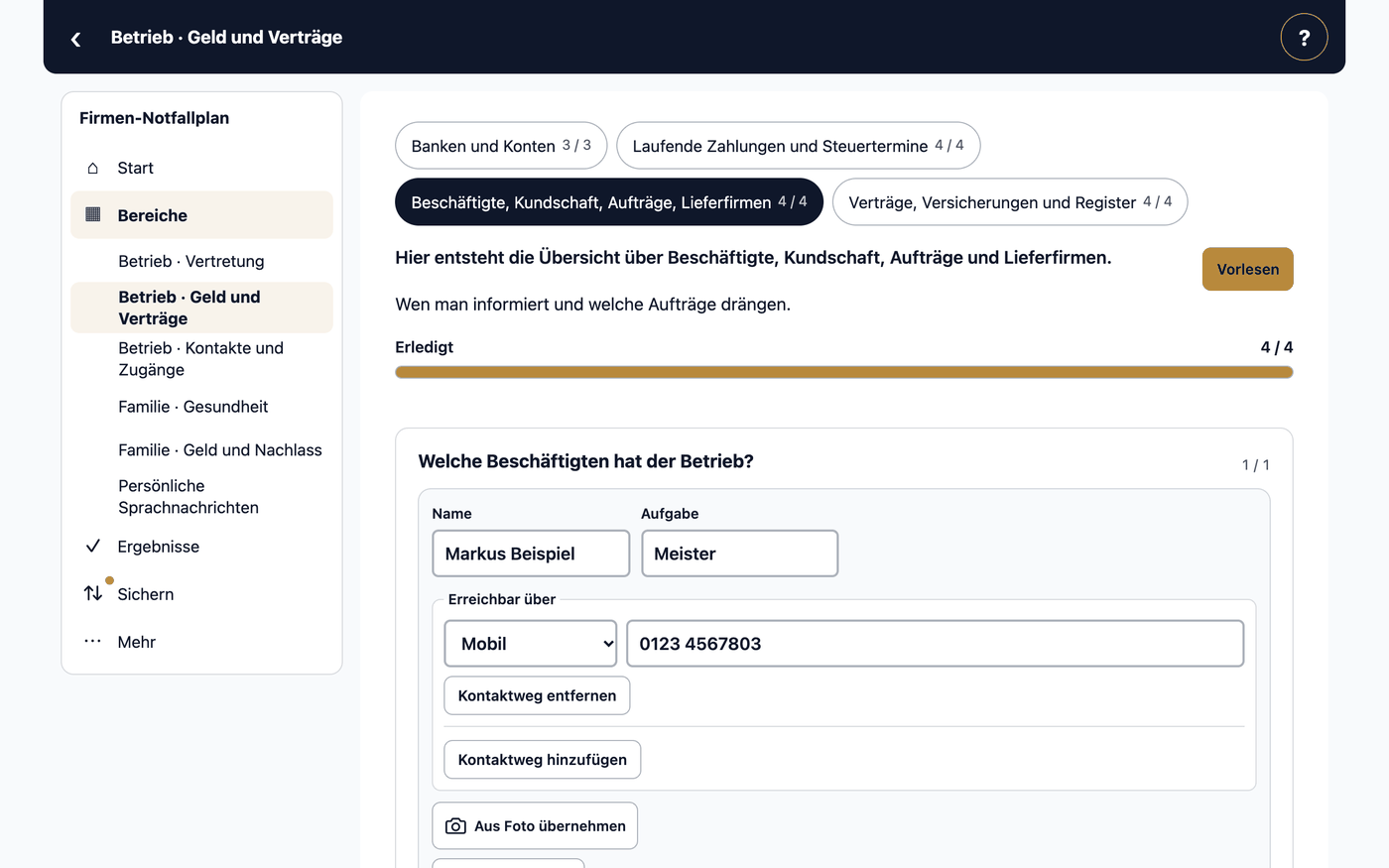Select Betrieb · Geld und Verträge sidebar item
Image resolution: width=1389 pixels, height=868 pixels.
201,308
